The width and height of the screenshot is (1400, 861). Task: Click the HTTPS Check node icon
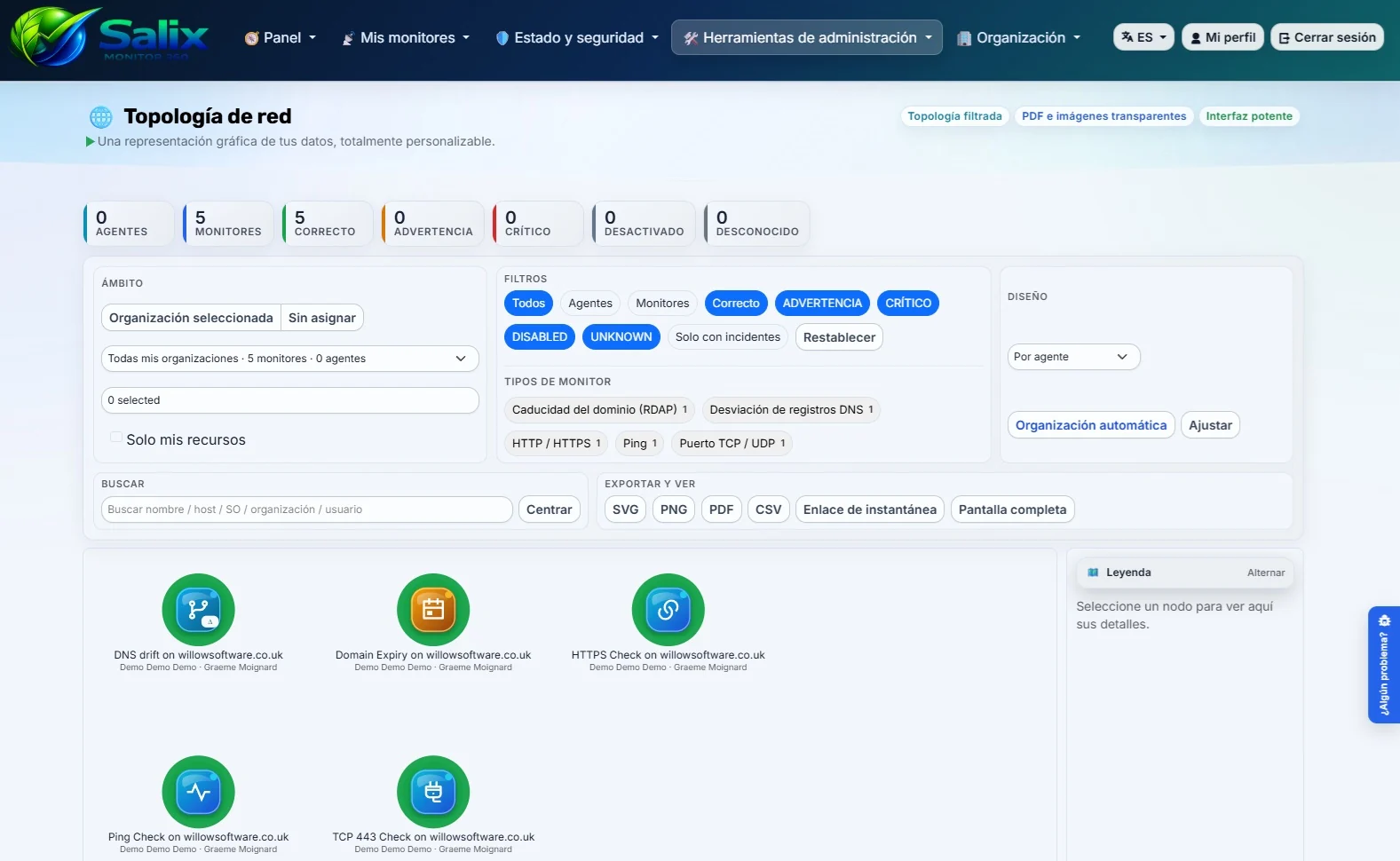point(668,610)
